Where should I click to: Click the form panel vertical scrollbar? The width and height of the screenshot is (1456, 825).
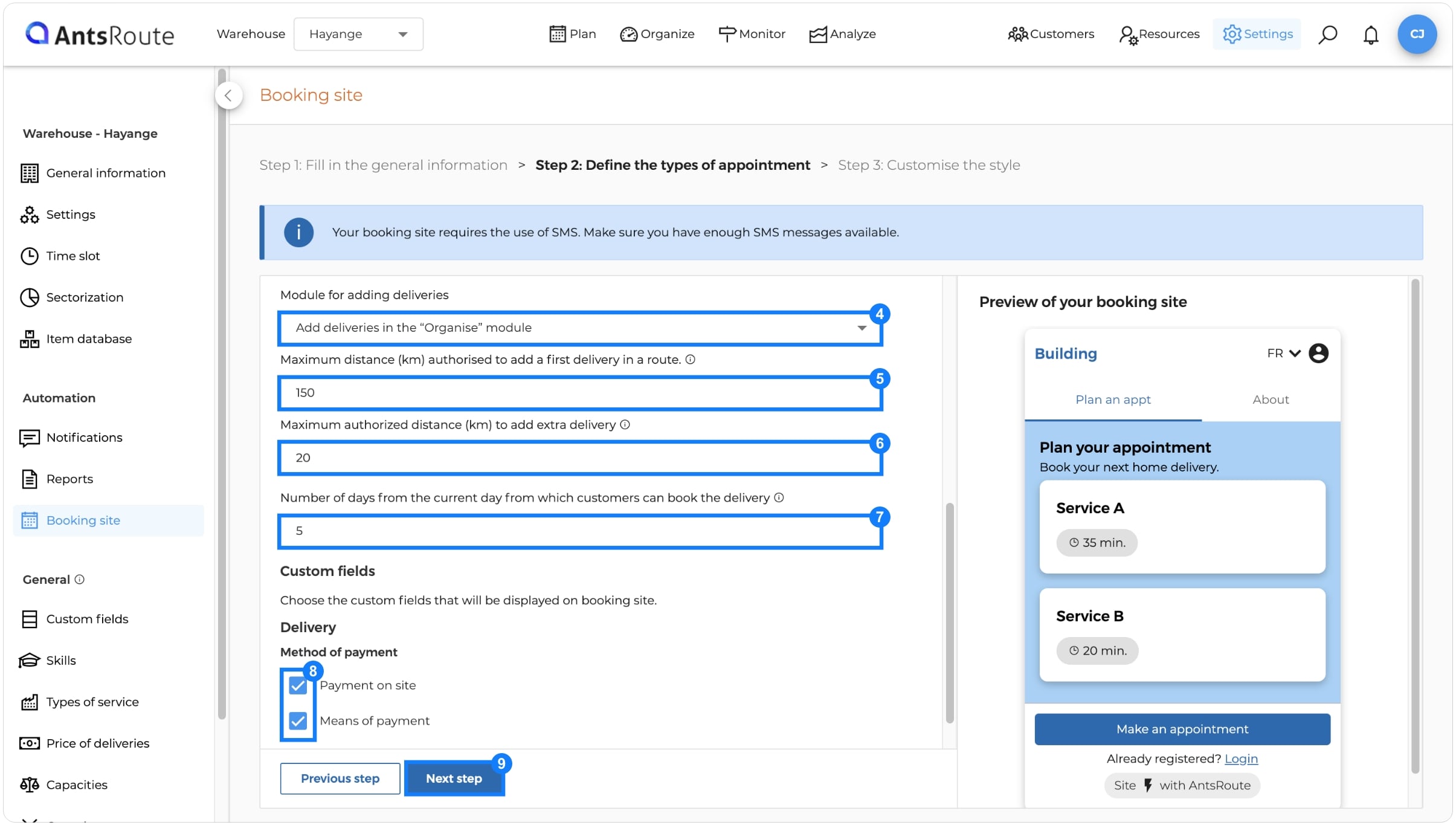point(950,613)
